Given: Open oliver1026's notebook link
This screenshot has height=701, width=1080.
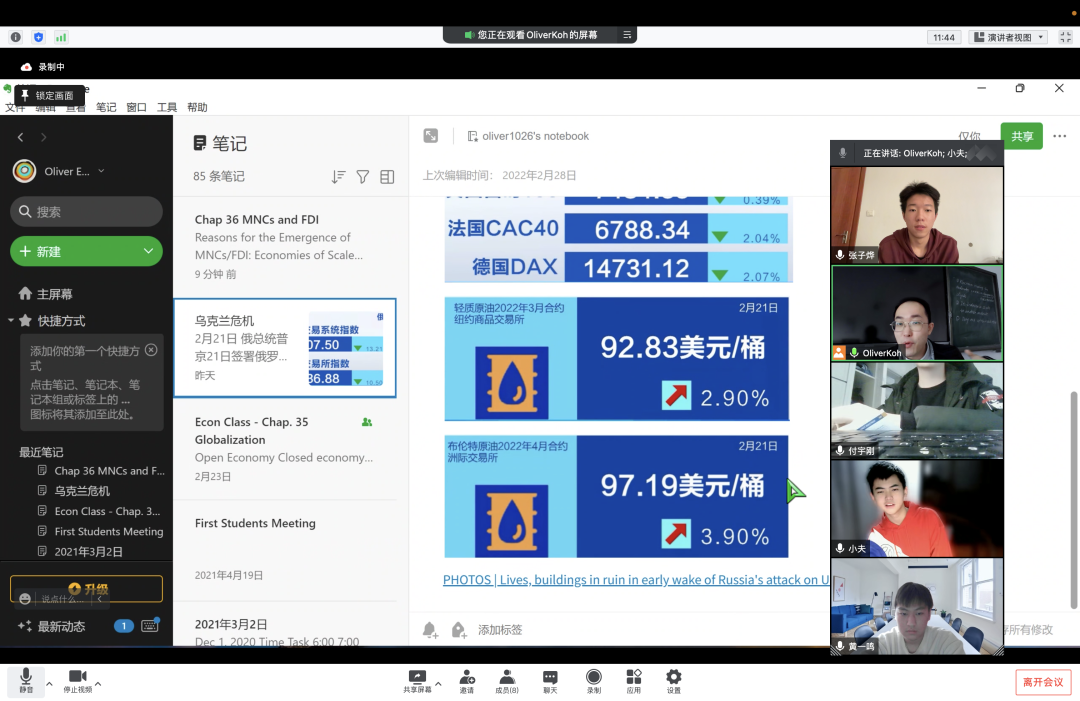Looking at the screenshot, I should point(528,136).
